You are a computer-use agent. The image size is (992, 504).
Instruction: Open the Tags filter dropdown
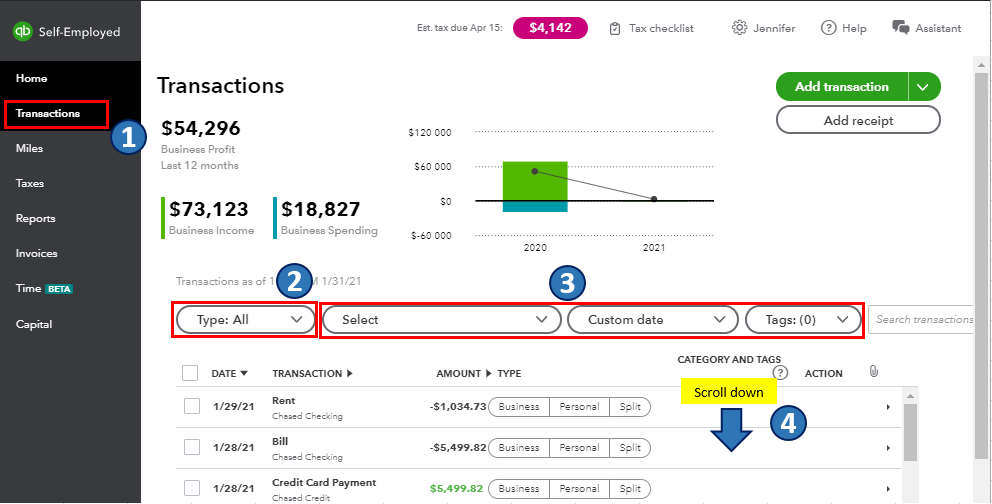tap(802, 320)
